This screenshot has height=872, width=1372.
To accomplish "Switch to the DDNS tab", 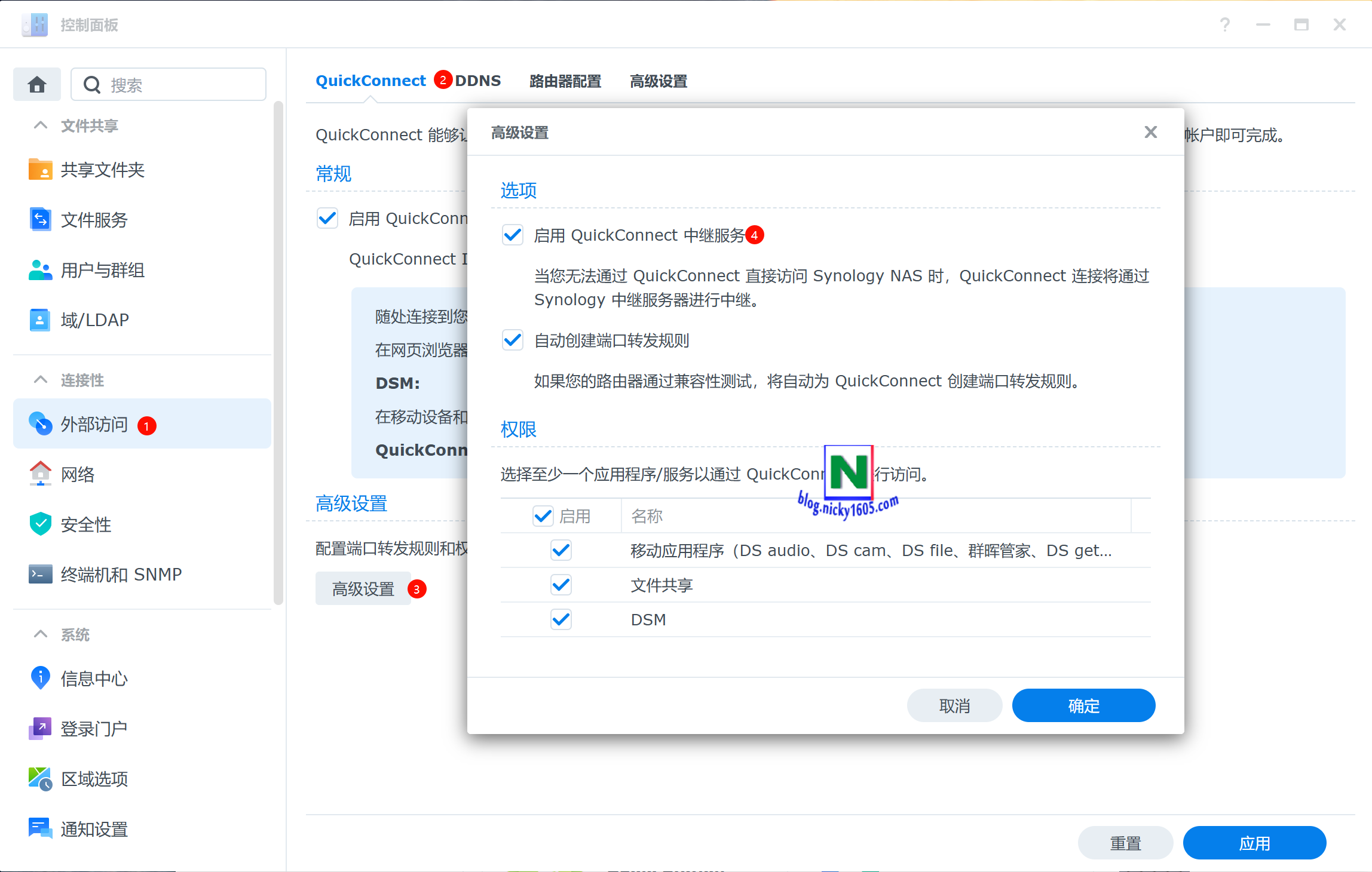I will pos(477,81).
